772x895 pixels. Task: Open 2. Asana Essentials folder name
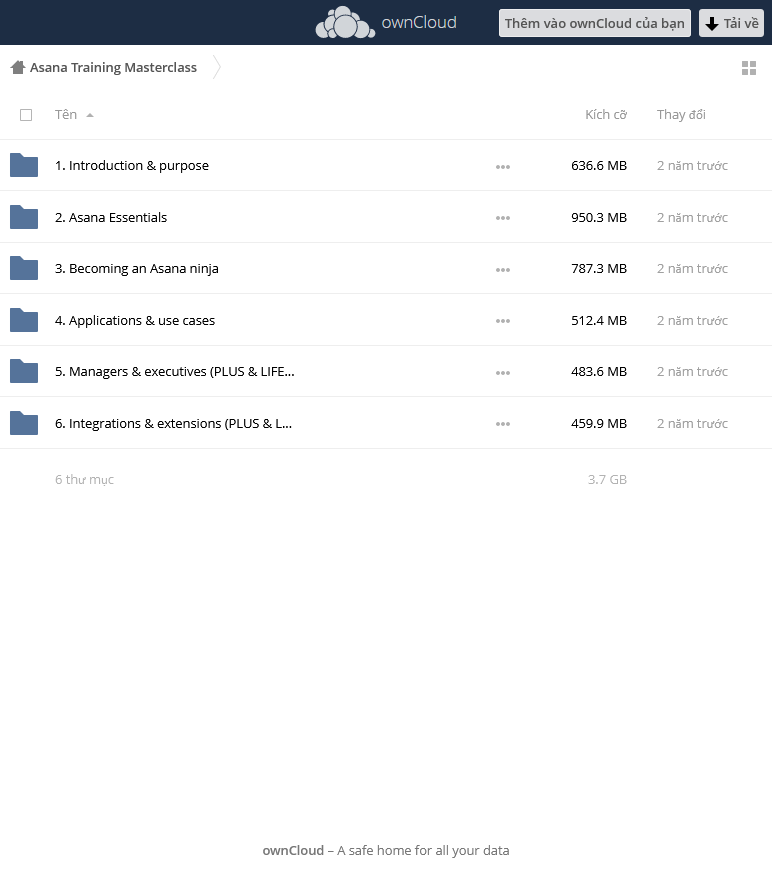(111, 217)
